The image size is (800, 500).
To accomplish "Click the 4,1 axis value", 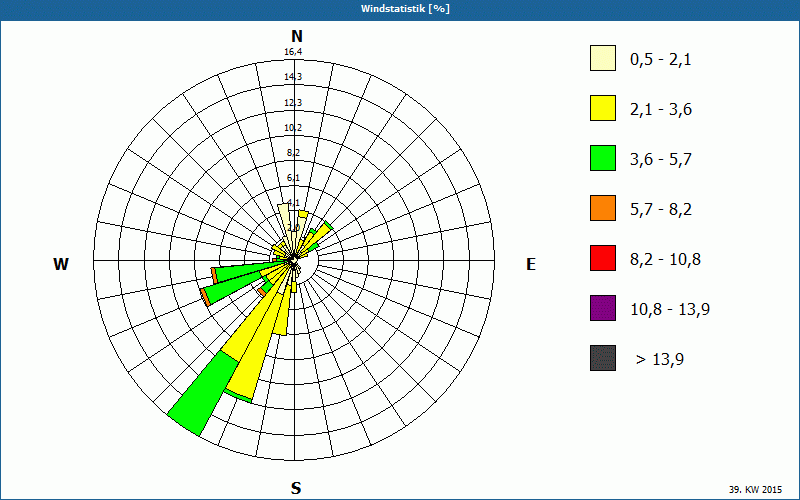I will pos(293,203).
